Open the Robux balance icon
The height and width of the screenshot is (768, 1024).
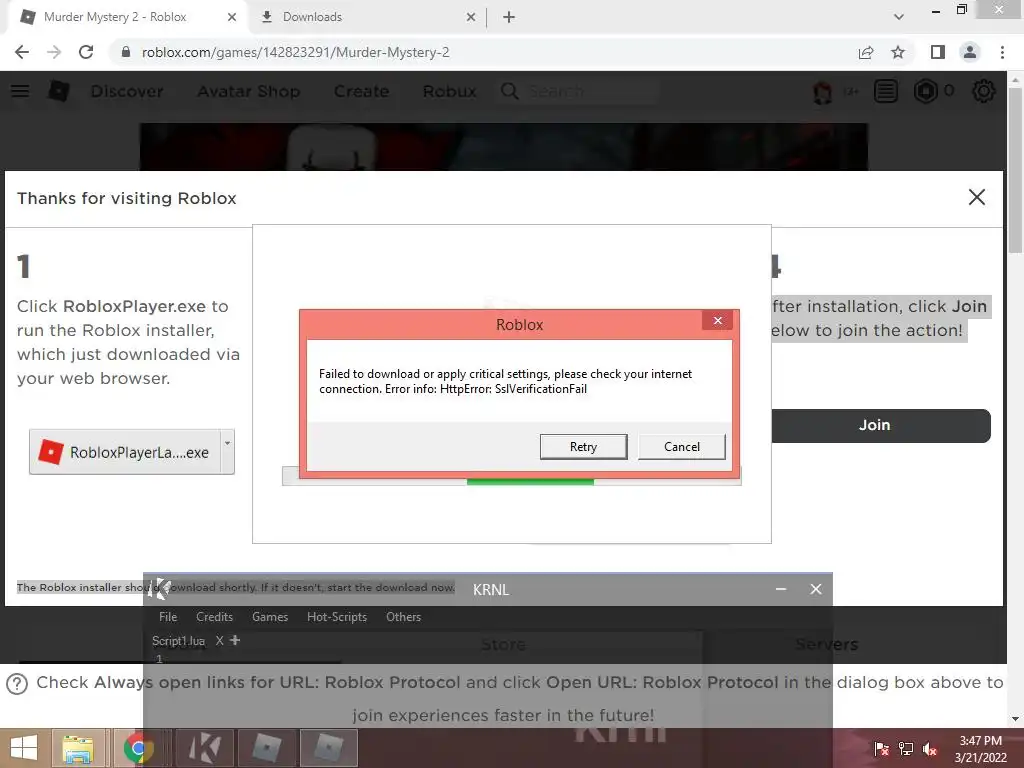click(x=925, y=91)
